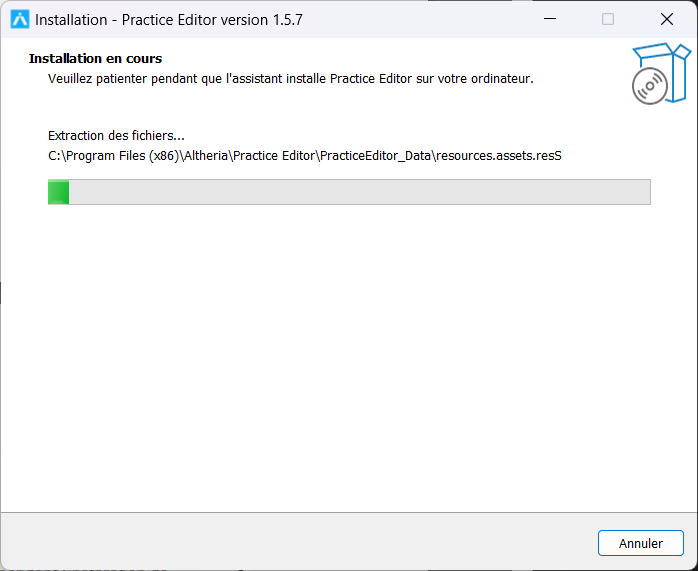Click the 'Installation en cours' heading

tap(95, 58)
